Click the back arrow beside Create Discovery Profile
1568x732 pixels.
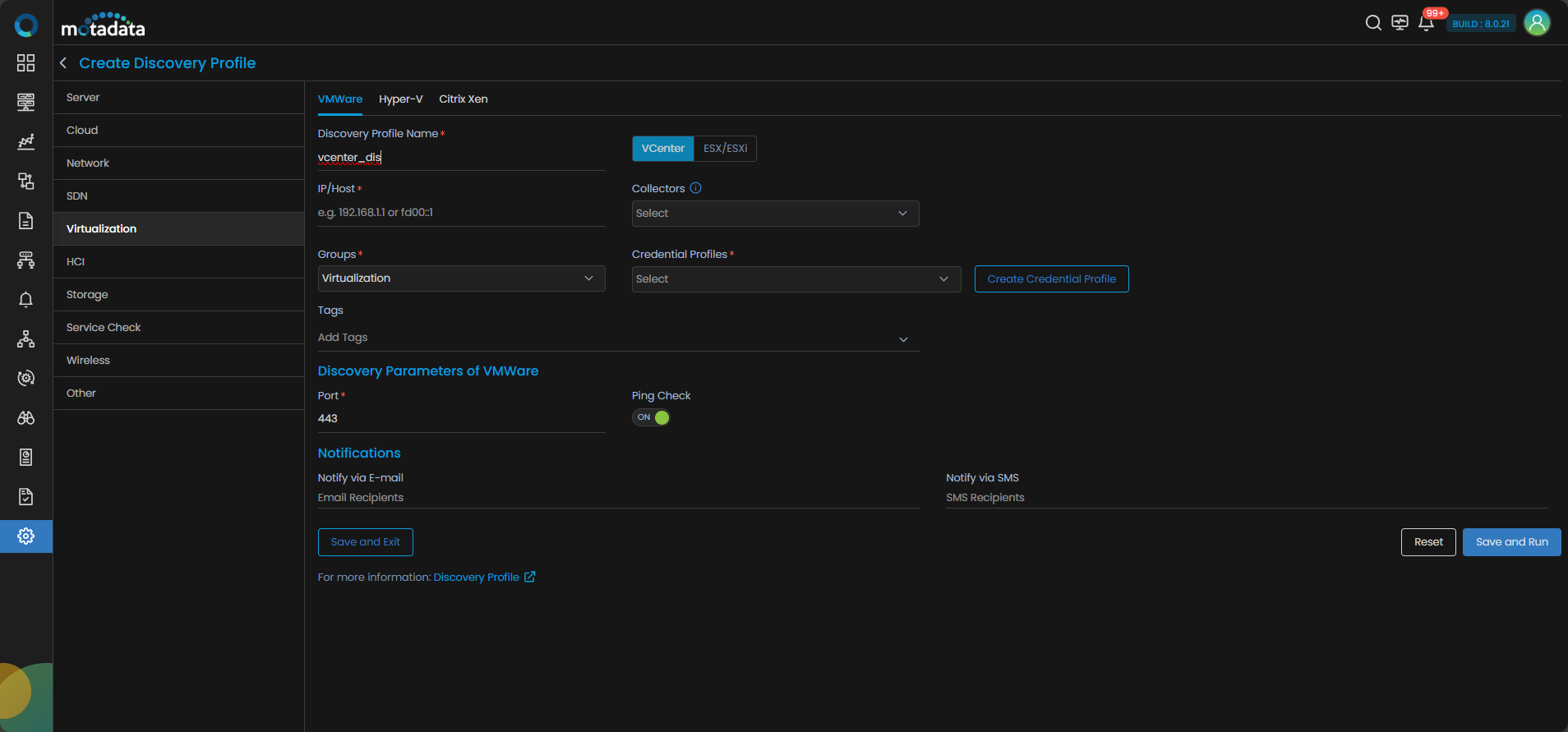click(x=63, y=63)
